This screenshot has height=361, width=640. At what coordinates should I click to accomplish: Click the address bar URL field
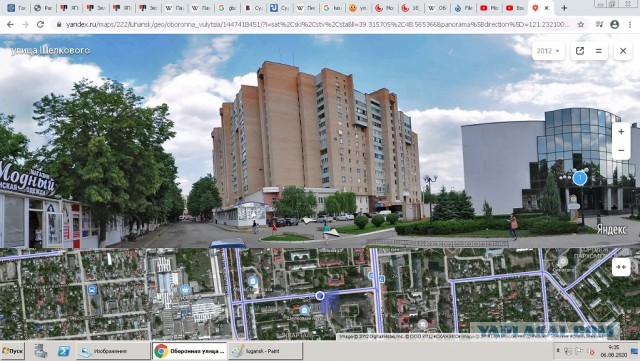pyautogui.click(x=317, y=25)
